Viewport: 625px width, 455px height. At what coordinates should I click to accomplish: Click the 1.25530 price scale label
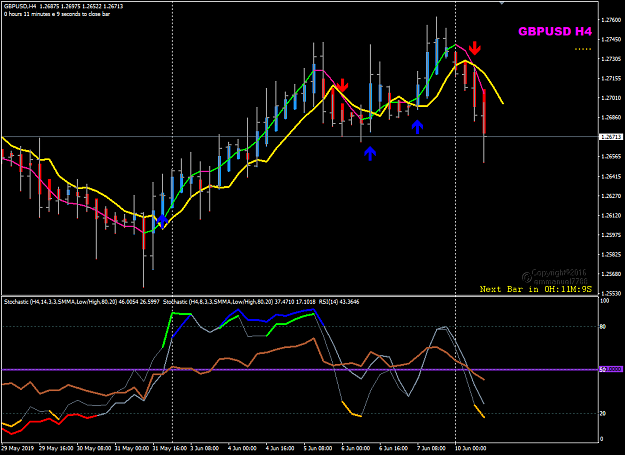pyautogui.click(x=611, y=294)
